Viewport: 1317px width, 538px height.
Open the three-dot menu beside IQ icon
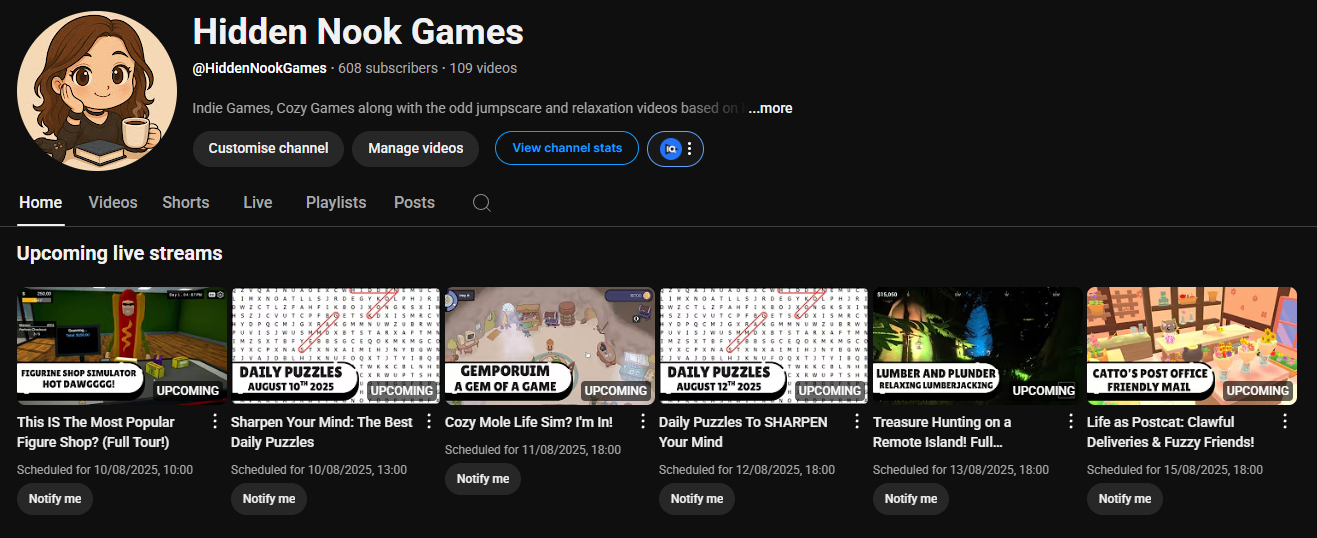[x=689, y=149]
